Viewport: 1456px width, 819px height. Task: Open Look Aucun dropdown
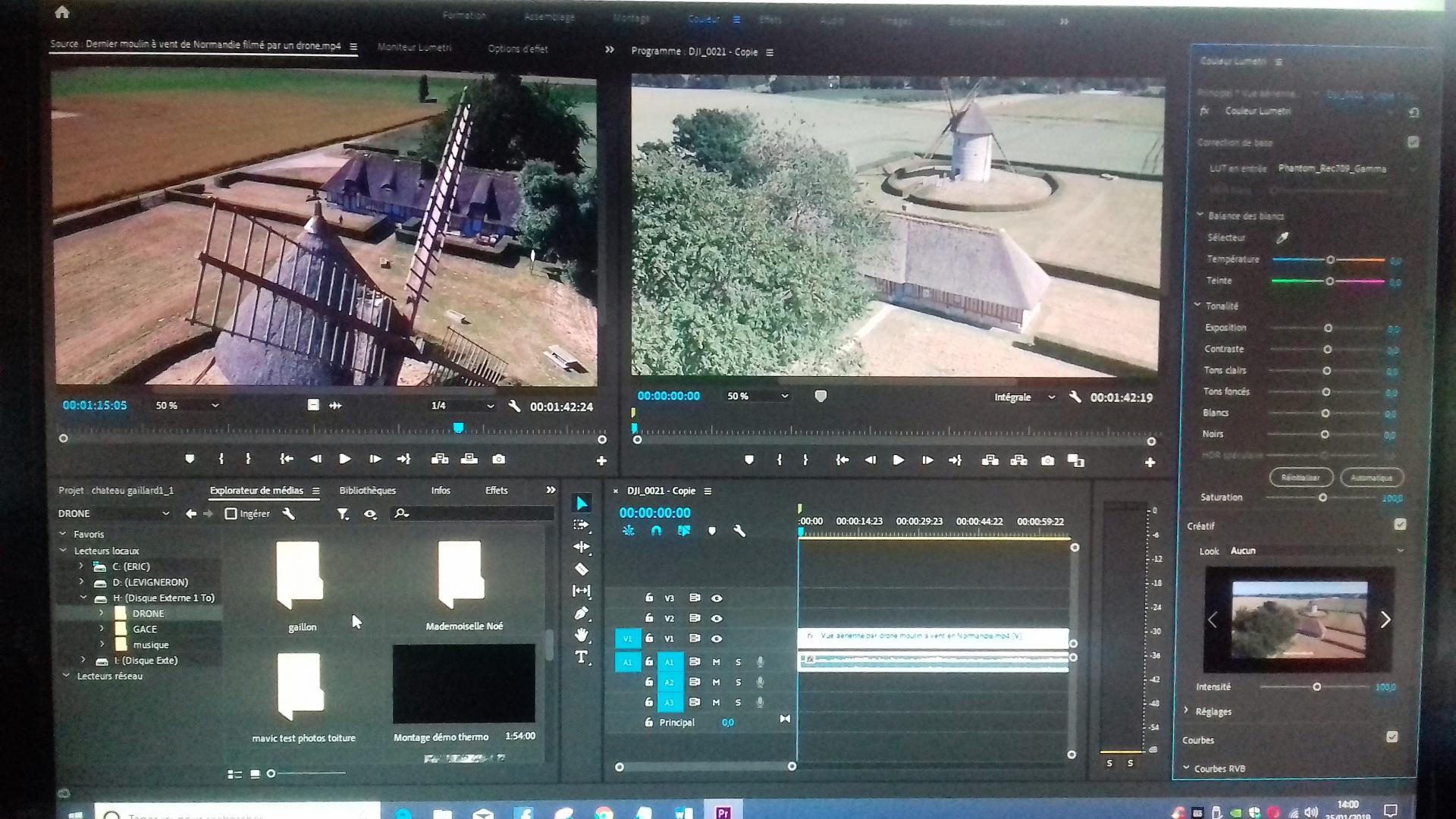(x=1316, y=551)
